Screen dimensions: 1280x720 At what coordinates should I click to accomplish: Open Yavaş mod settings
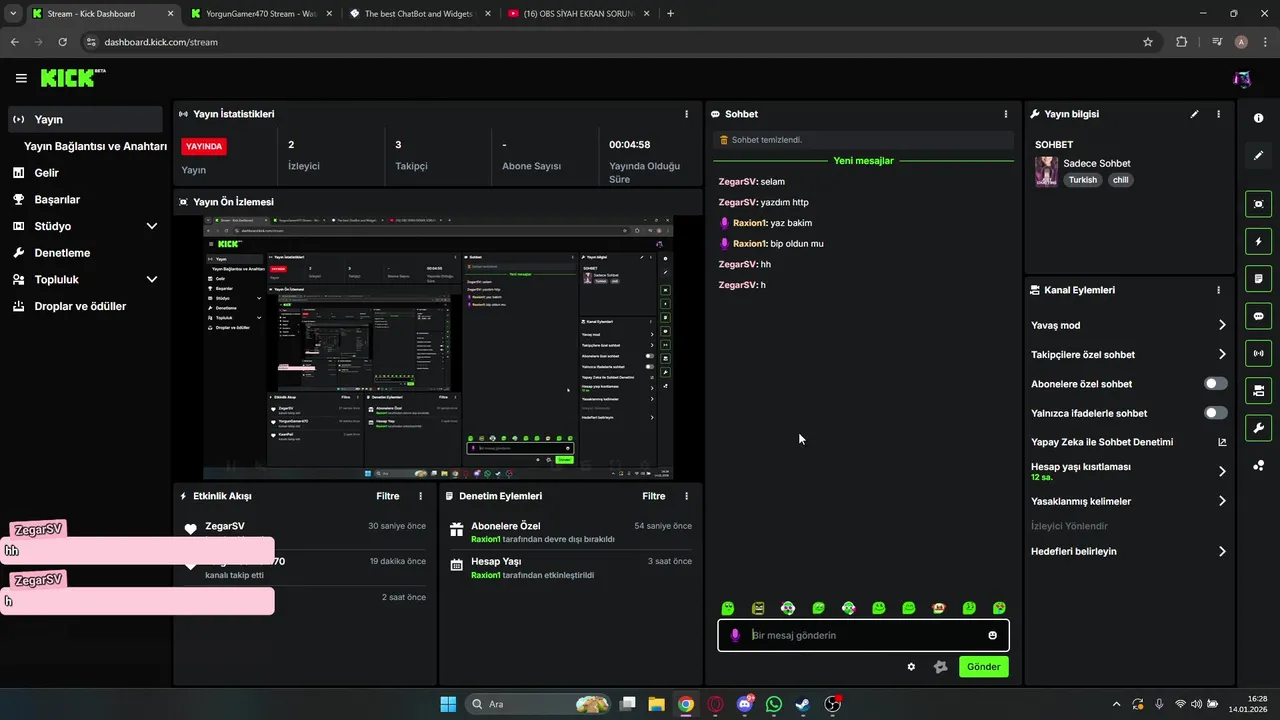click(1129, 325)
